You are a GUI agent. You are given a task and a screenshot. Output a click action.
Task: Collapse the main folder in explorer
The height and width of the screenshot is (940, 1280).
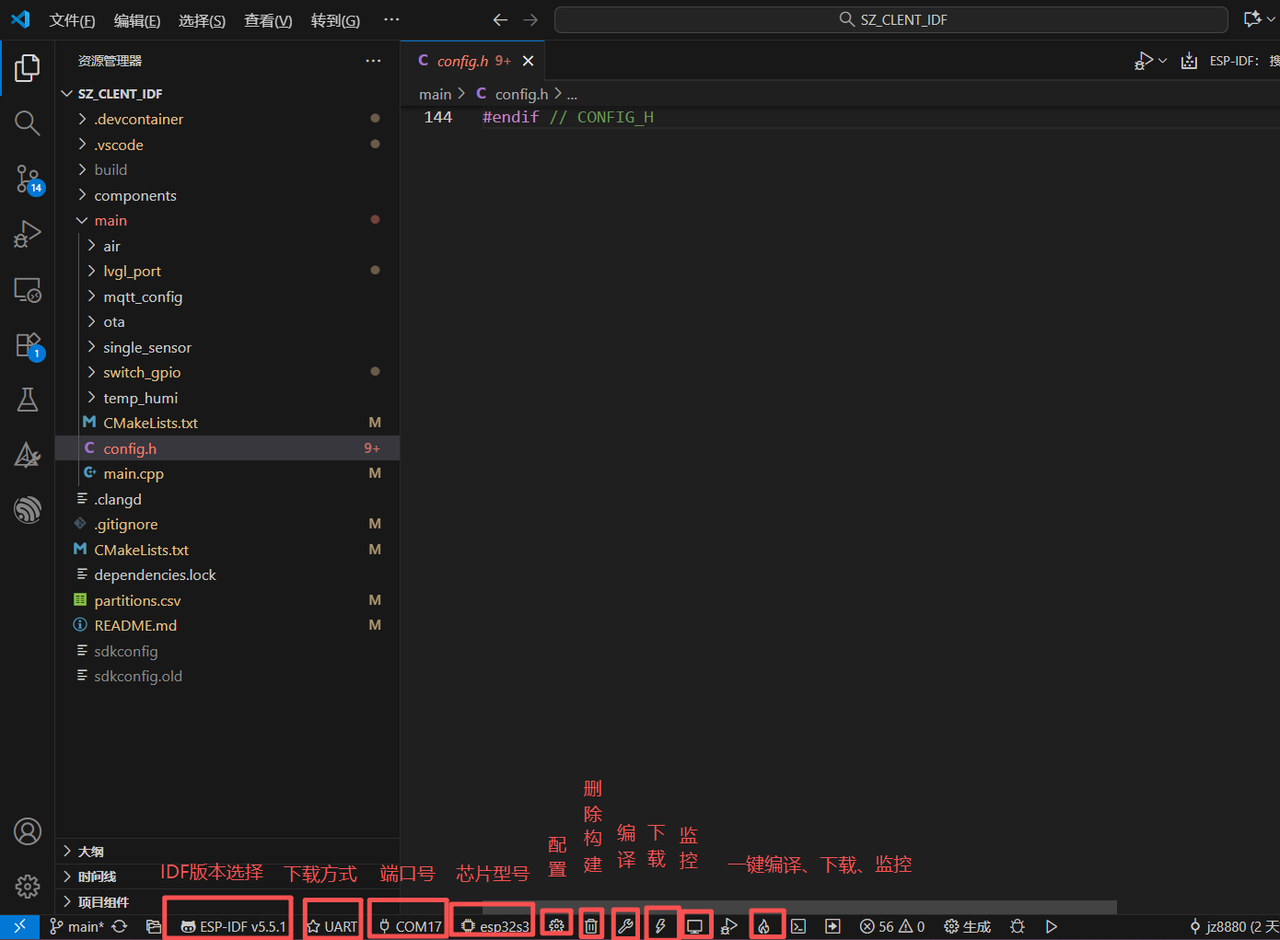coord(110,220)
